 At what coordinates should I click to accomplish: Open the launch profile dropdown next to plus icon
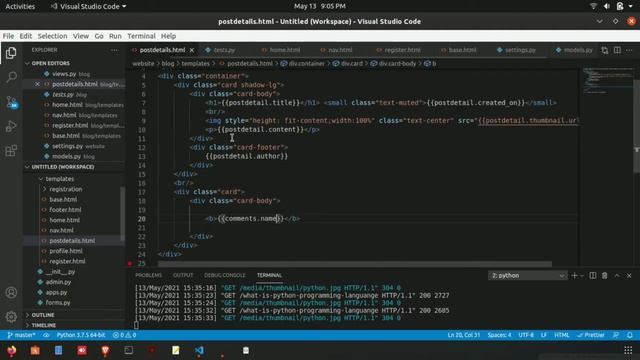[x=582, y=276]
